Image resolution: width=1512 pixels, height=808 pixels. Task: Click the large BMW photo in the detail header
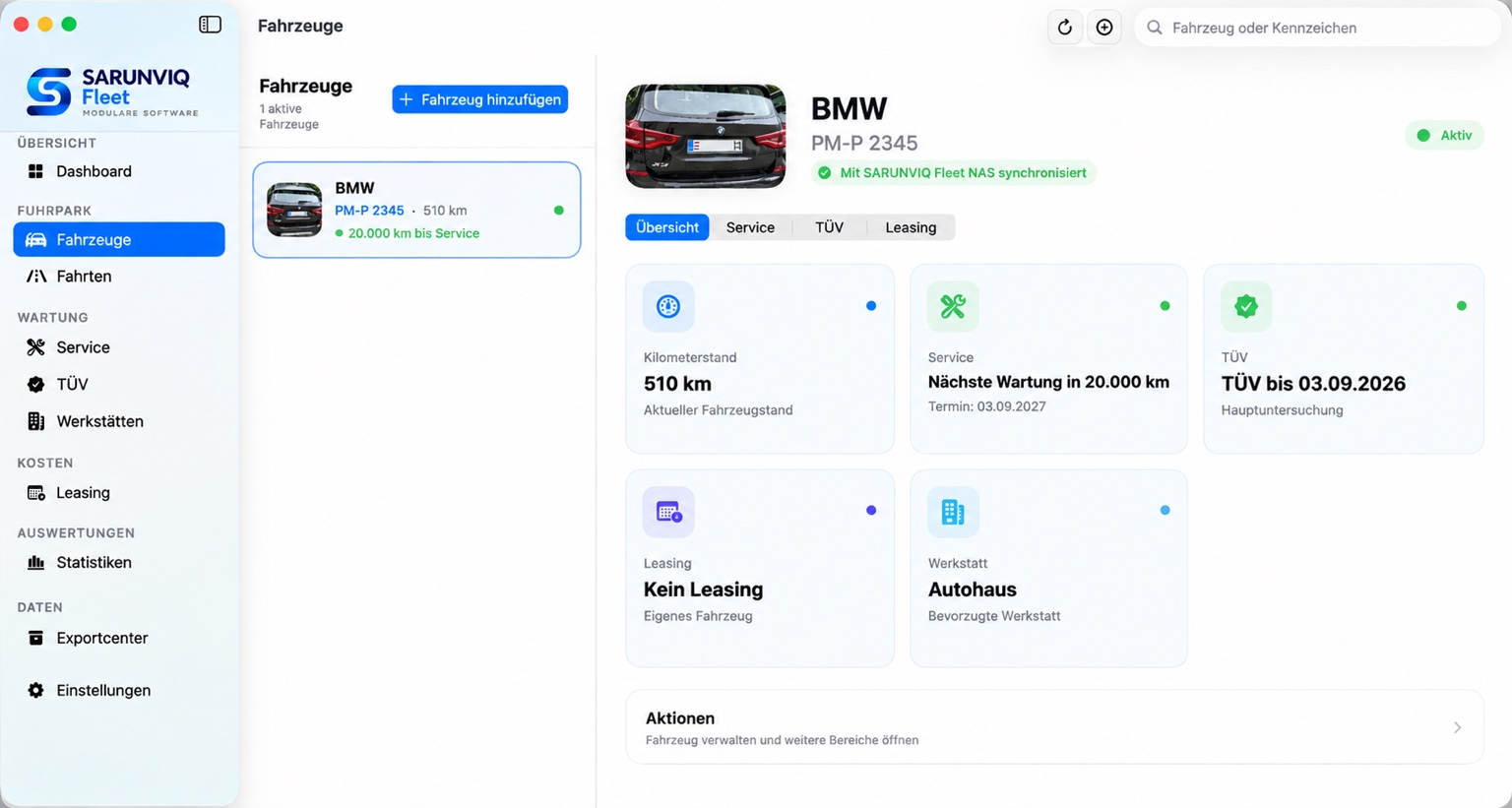tap(706, 136)
